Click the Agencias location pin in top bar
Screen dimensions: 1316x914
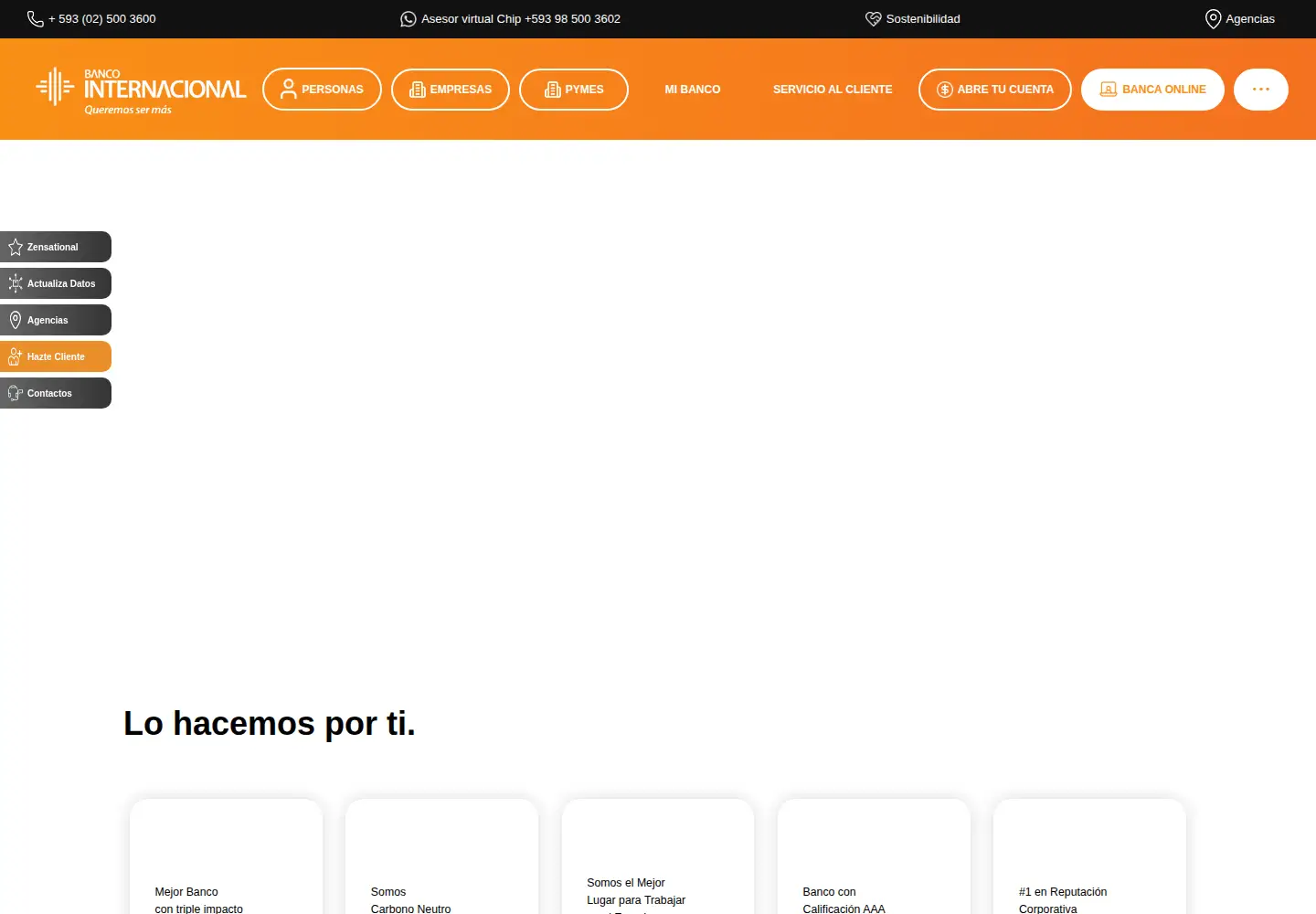(x=1214, y=19)
